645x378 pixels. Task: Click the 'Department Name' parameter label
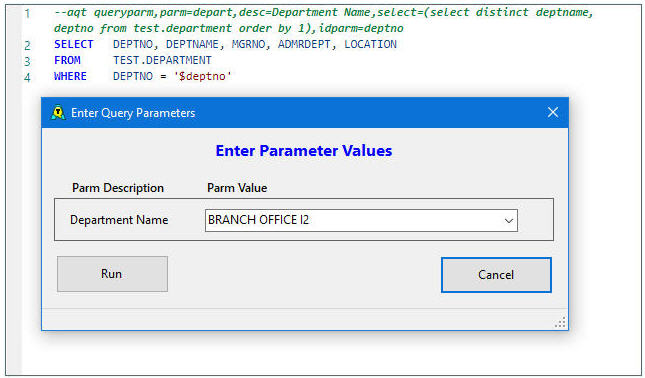119,220
